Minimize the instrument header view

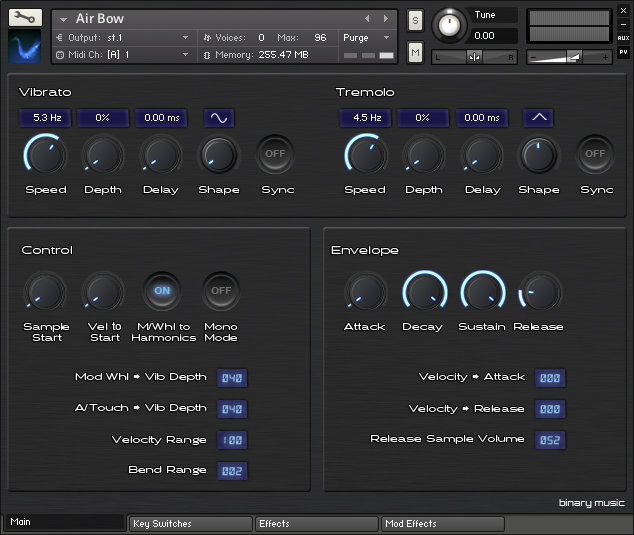point(623,24)
